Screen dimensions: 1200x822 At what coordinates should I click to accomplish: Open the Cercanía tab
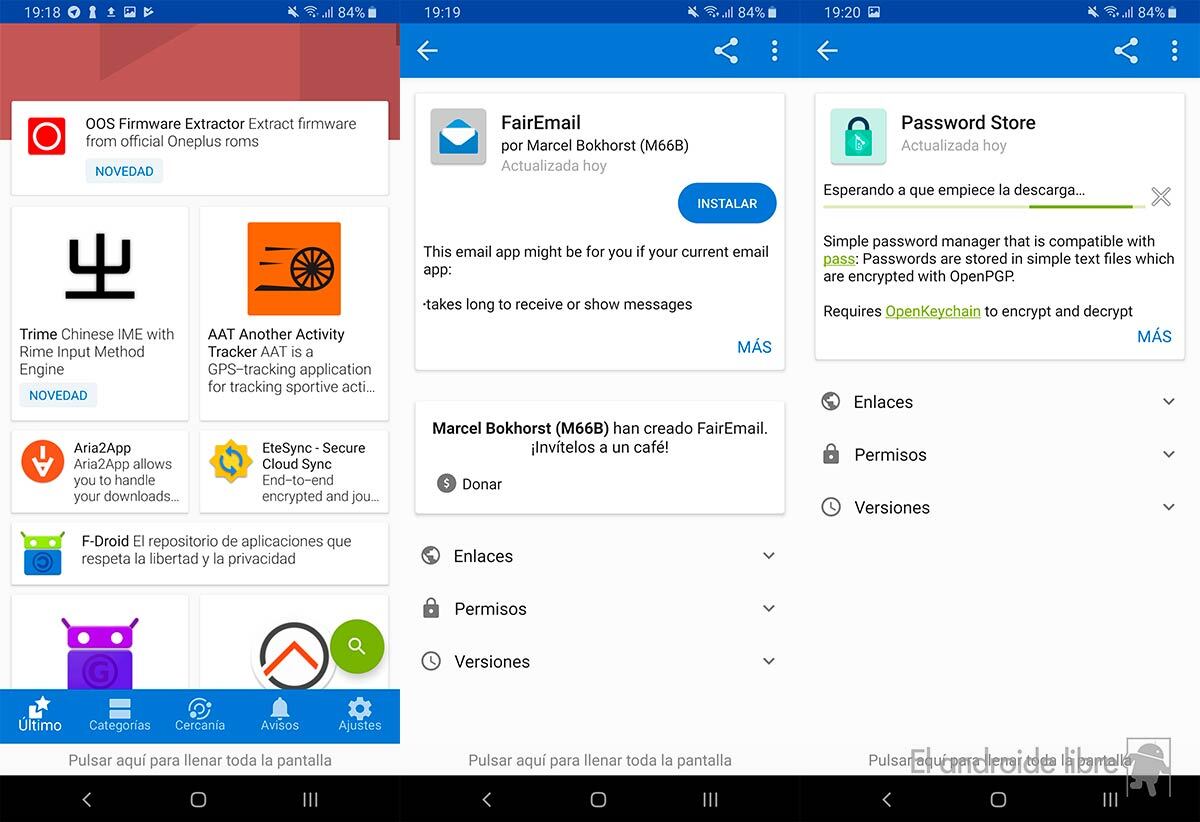[x=200, y=715]
